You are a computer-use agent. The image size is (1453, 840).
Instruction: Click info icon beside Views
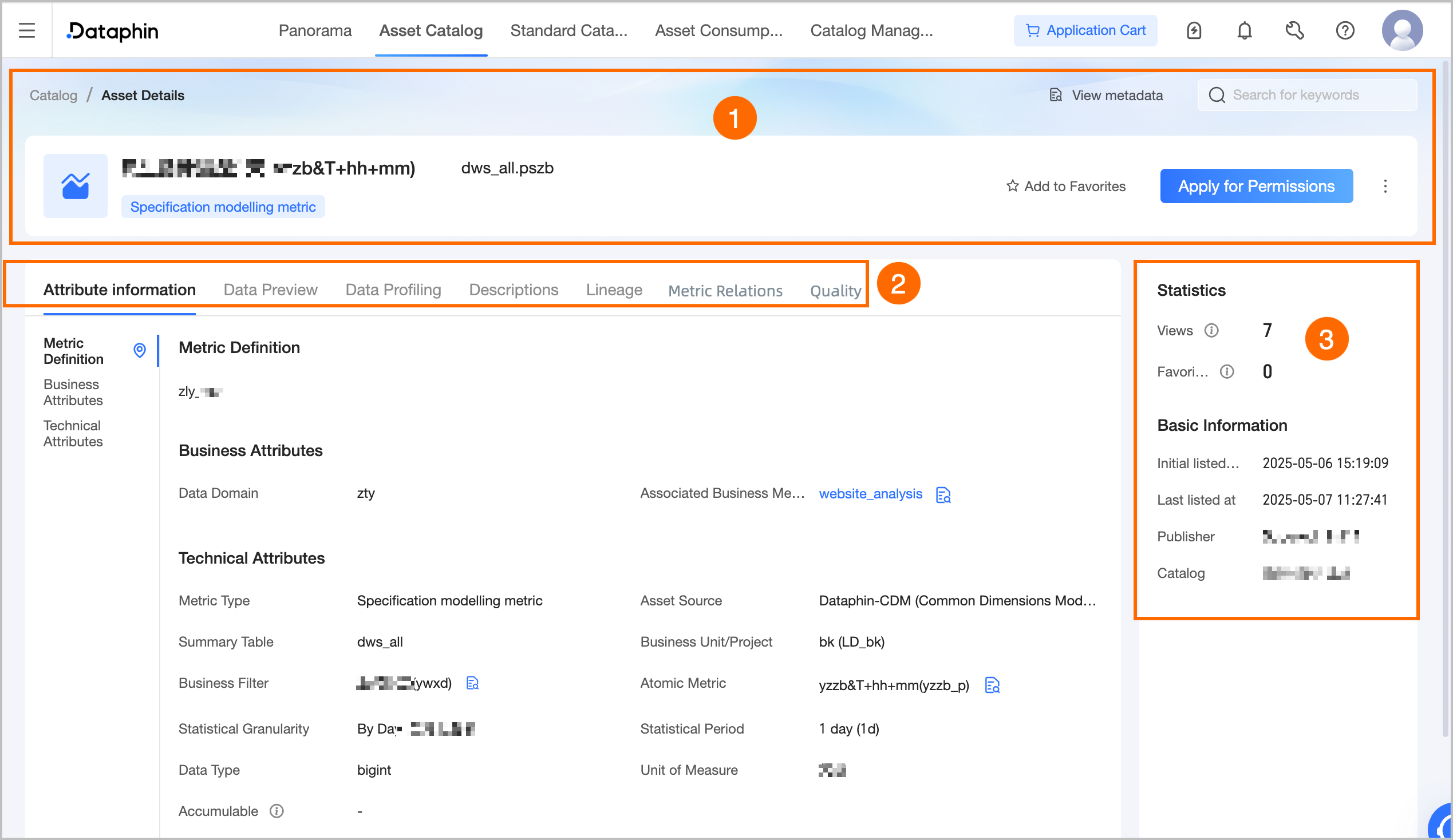(x=1211, y=331)
